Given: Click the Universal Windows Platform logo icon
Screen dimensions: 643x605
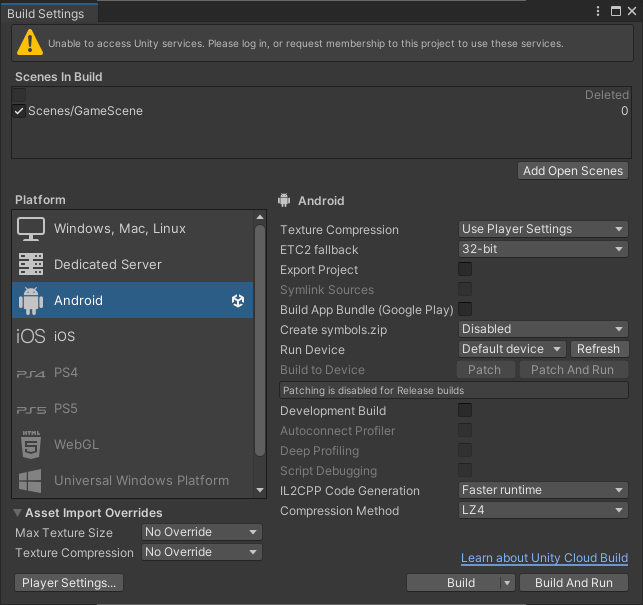Looking at the screenshot, I should [x=30, y=480].
